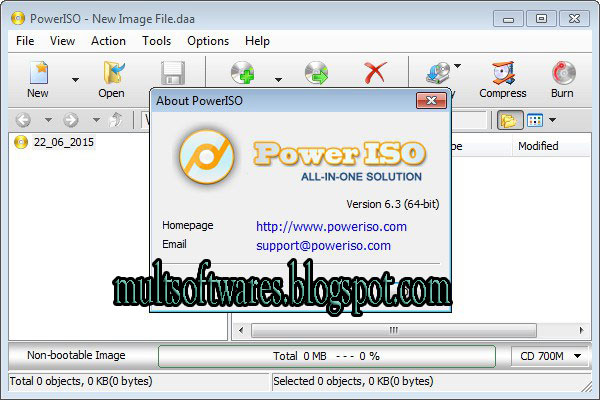This screenshot has width=600, height=400.
Task: Open the Options menu
Action: 208,41
